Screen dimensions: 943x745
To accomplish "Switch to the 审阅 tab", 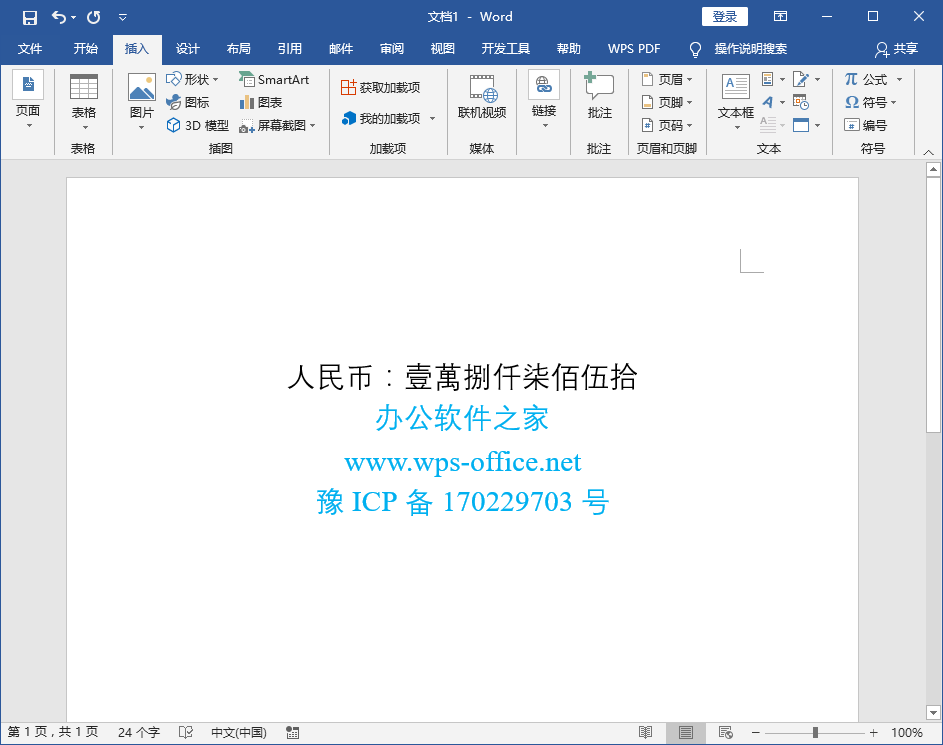I will [392, 49].
